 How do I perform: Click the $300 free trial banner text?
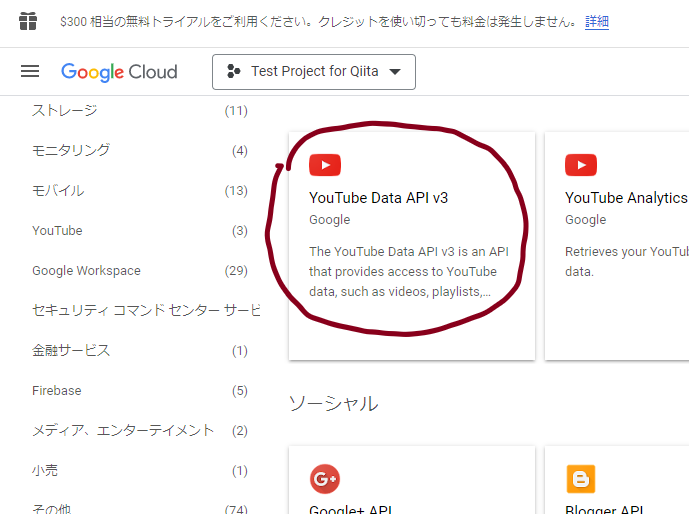(x=317, y=22)
